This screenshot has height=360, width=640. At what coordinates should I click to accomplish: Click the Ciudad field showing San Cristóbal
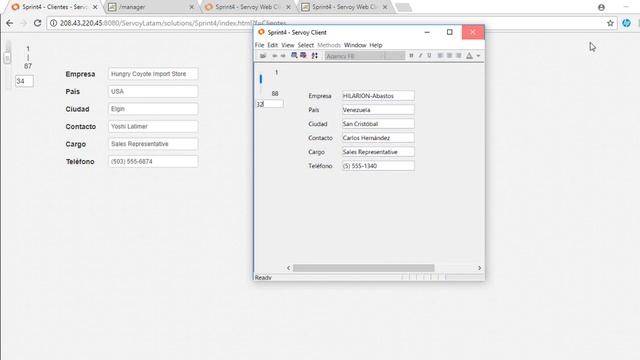pyautogui.click(x=378, y=124)
